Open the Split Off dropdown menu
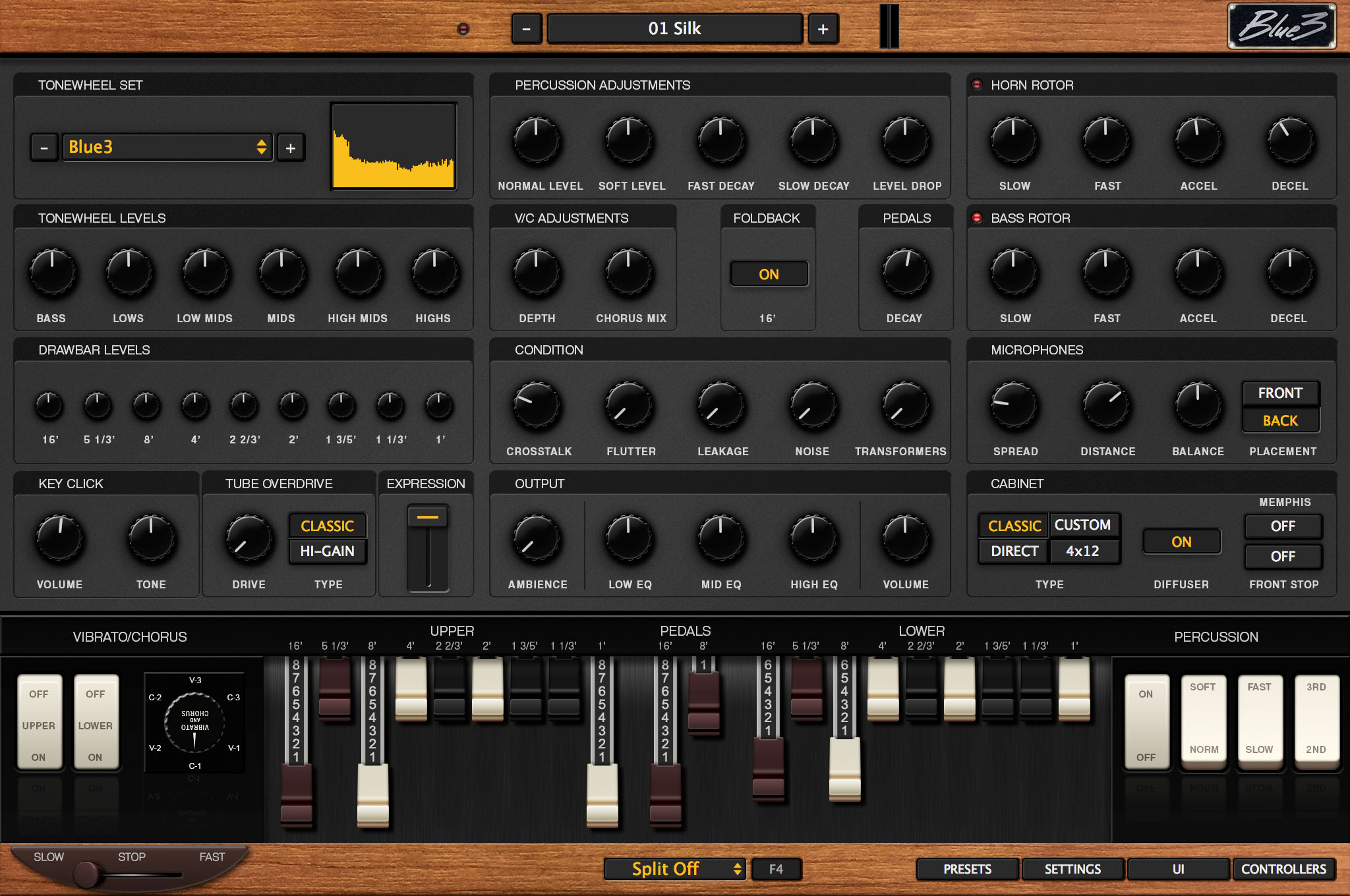 674,869
